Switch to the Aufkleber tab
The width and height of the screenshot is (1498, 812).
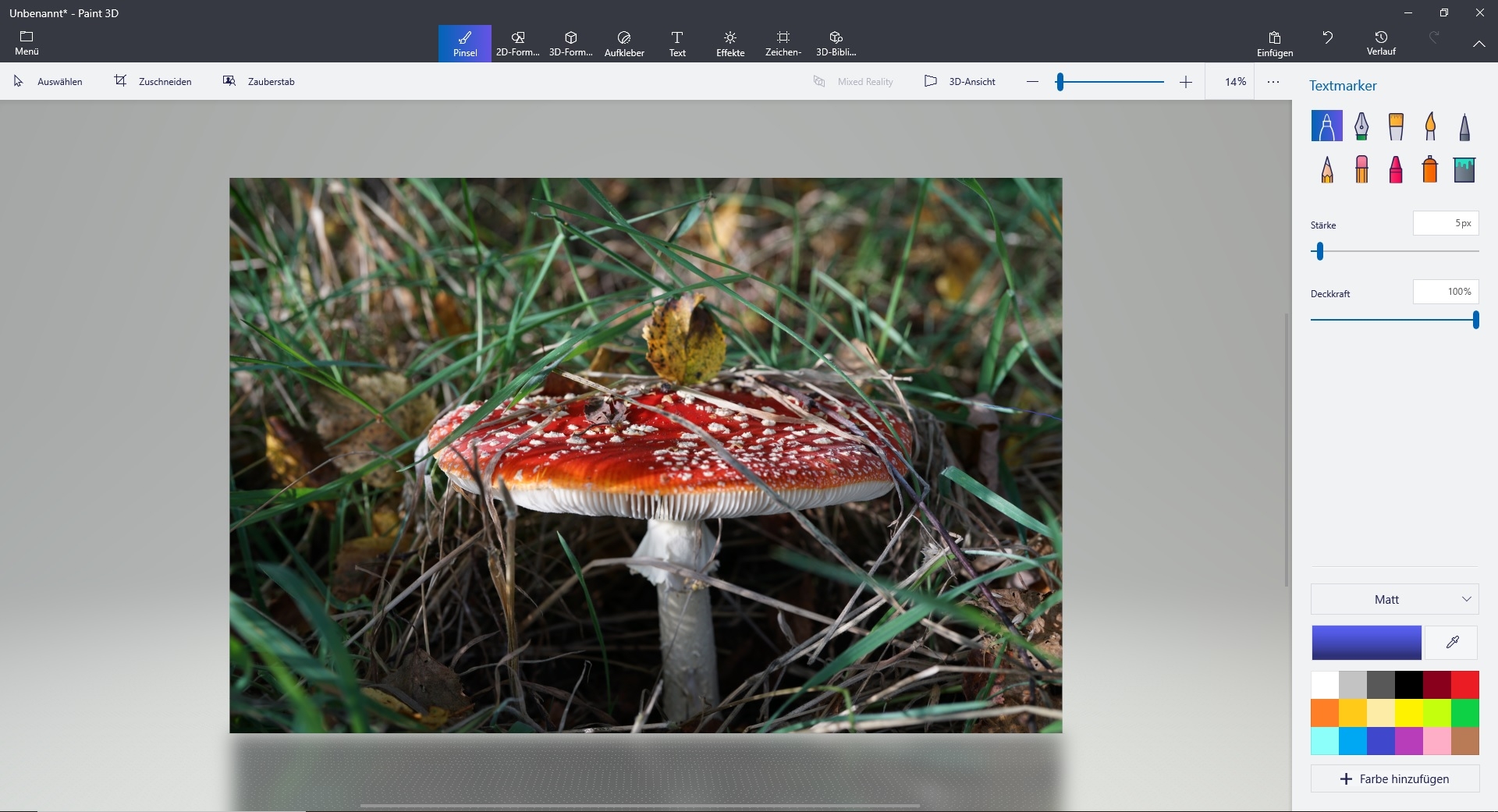624,44
